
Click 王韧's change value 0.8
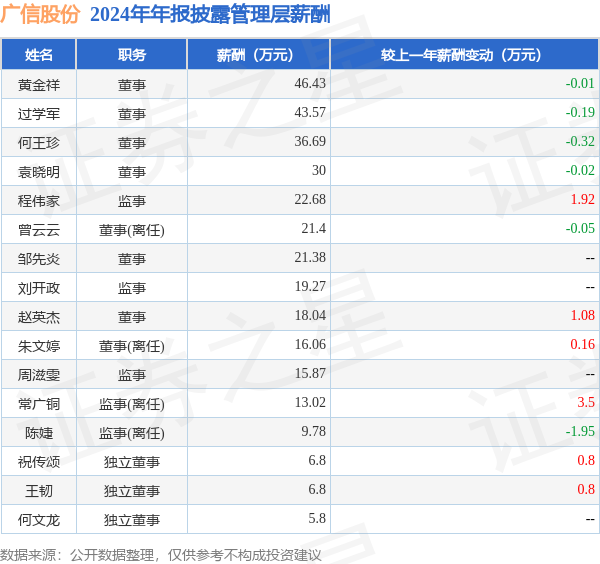pyautogui.click(x=586, y=490)
